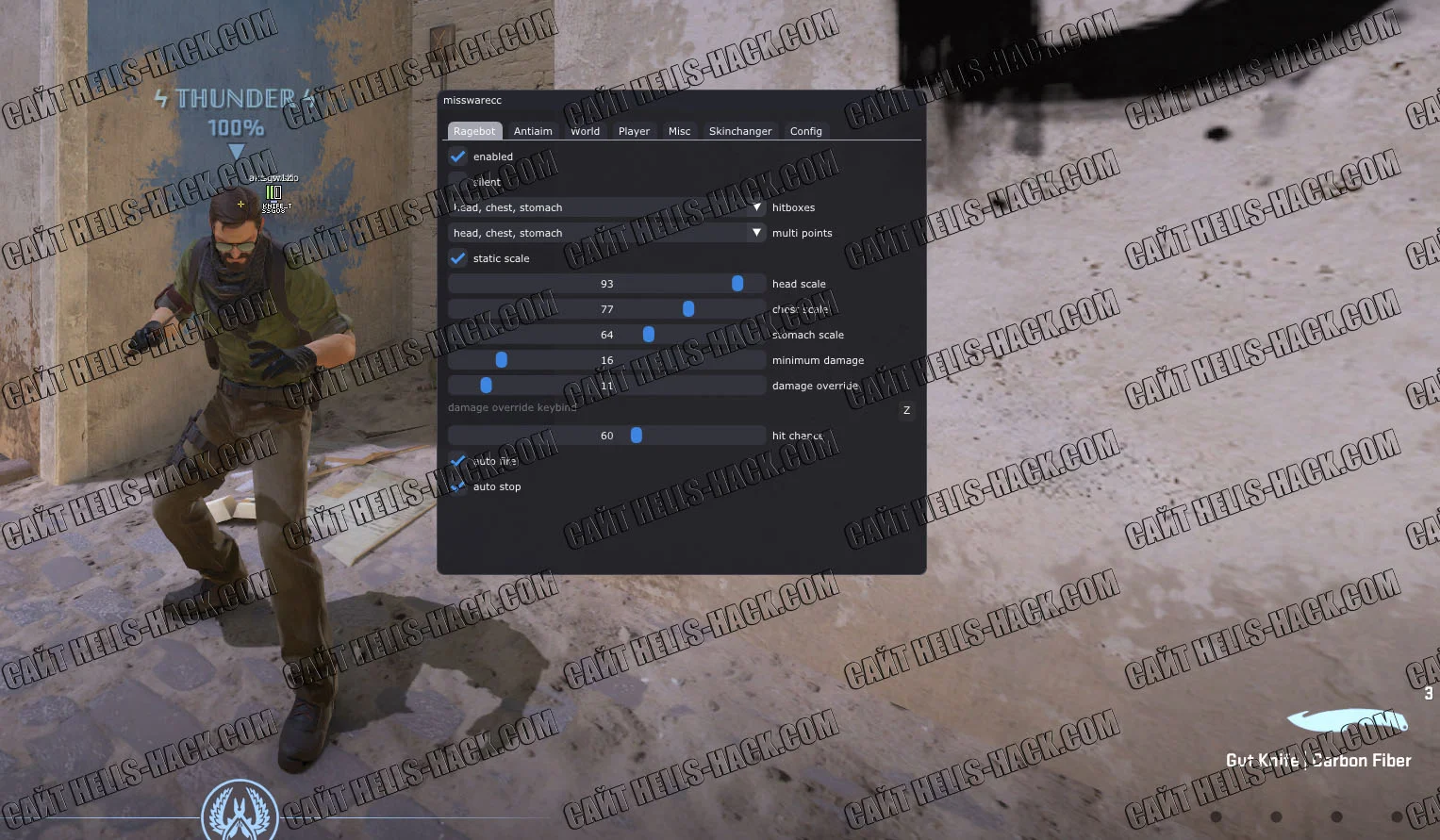The image size is (1440, 840).
Task: Uncheck the static scale option
Action: coord(457,258)
